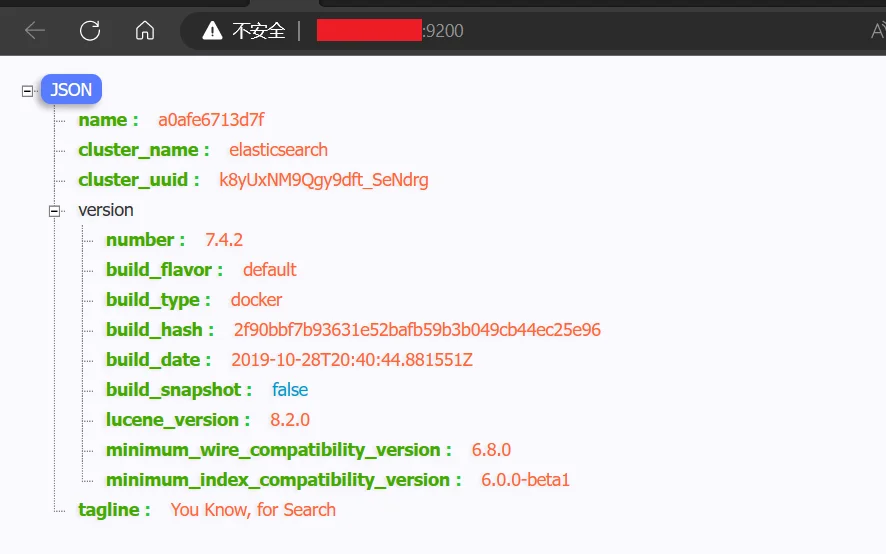
Task: Select the version tree label
Action: (106, 210)
